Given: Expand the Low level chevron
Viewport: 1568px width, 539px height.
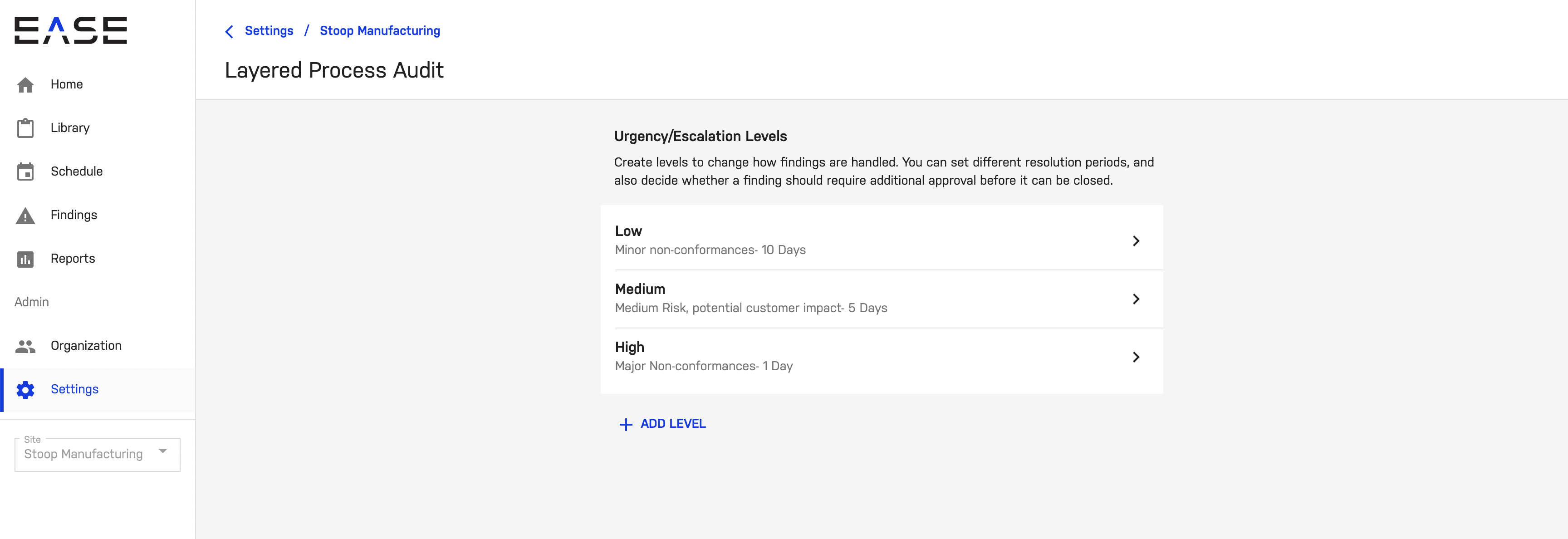Looking at the screenshot, I should coord(1136,241).
